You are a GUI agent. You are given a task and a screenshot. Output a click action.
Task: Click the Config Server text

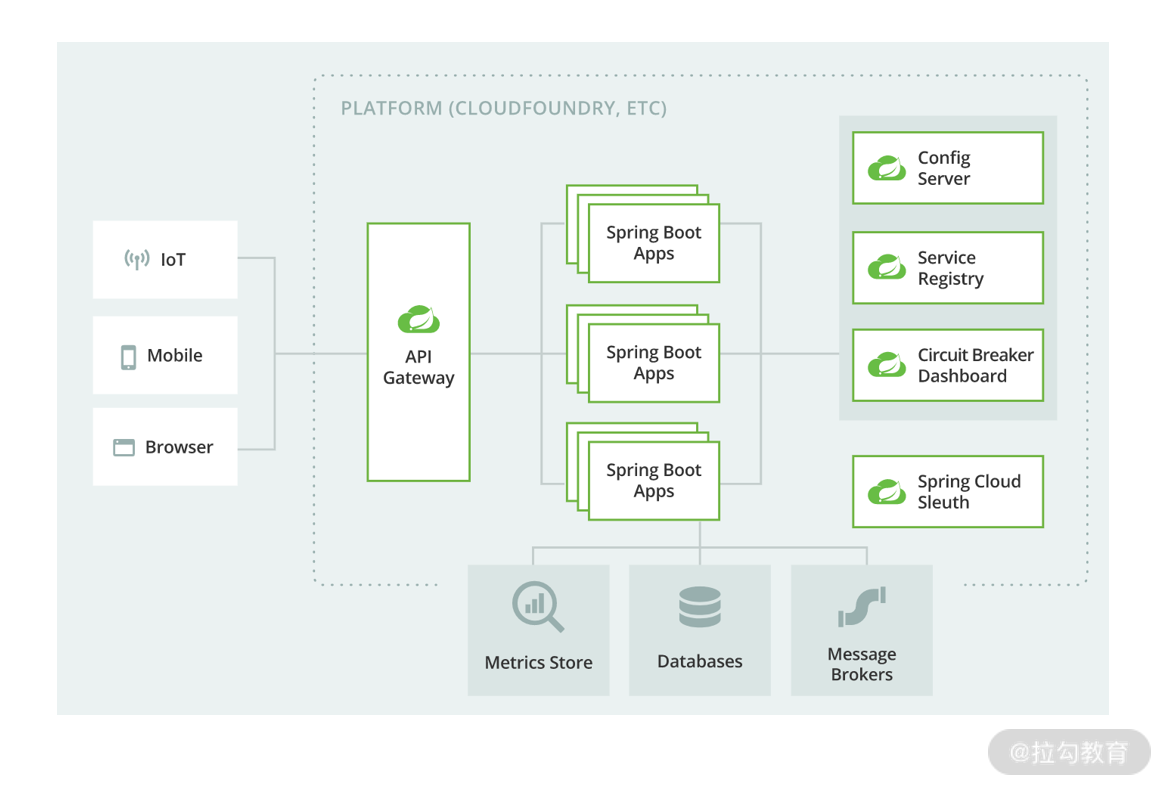click(944, 168)
